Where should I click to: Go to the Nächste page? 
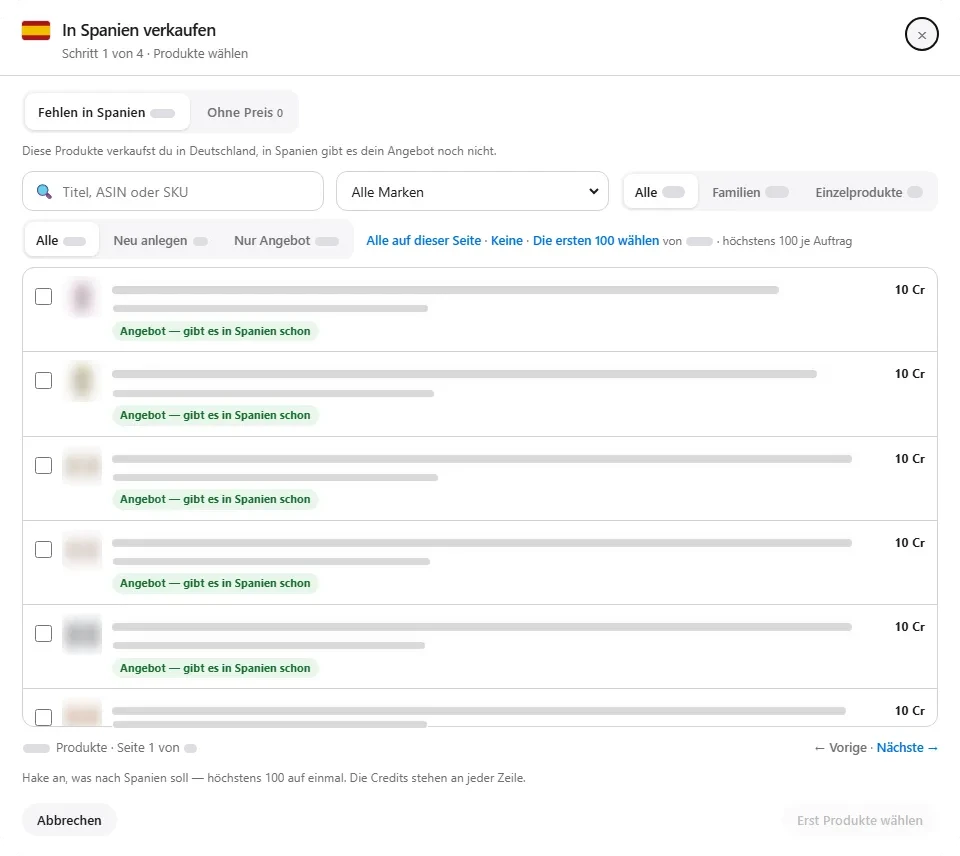tap(907, 748)
